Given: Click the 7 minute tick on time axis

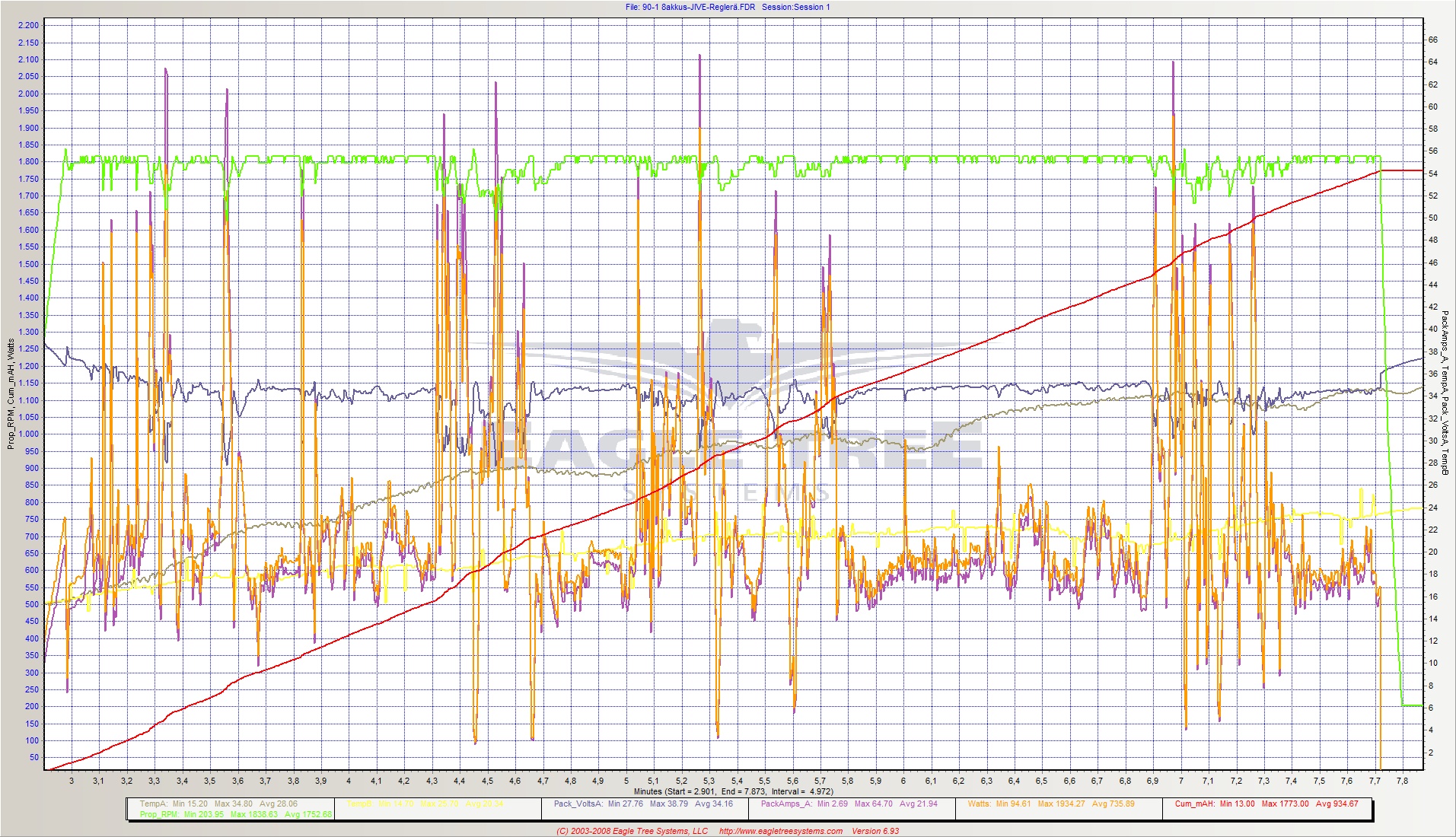Looking at the screenshot, I should 1181,781.
